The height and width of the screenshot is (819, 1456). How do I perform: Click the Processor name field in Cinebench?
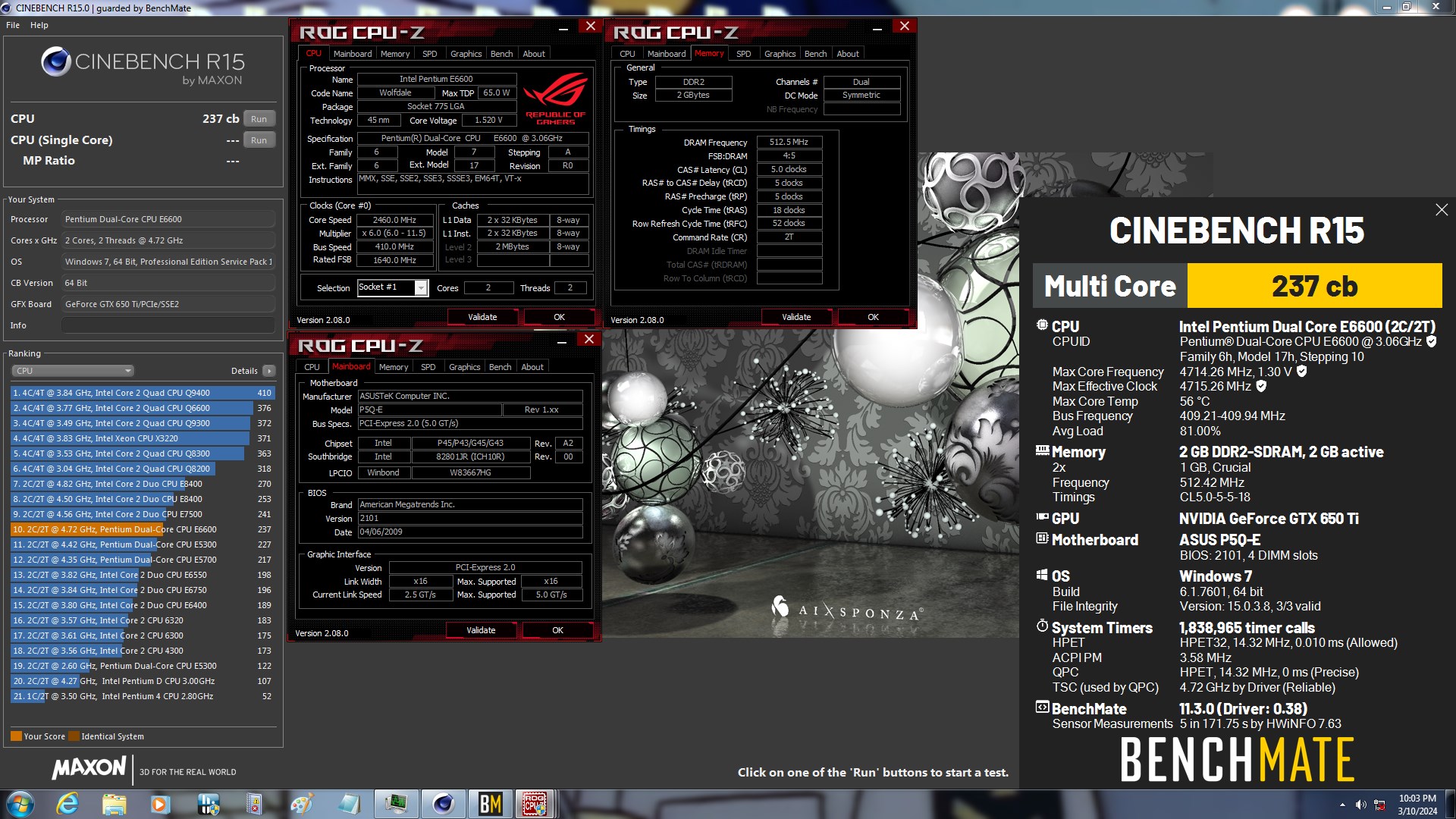point(168,219)
